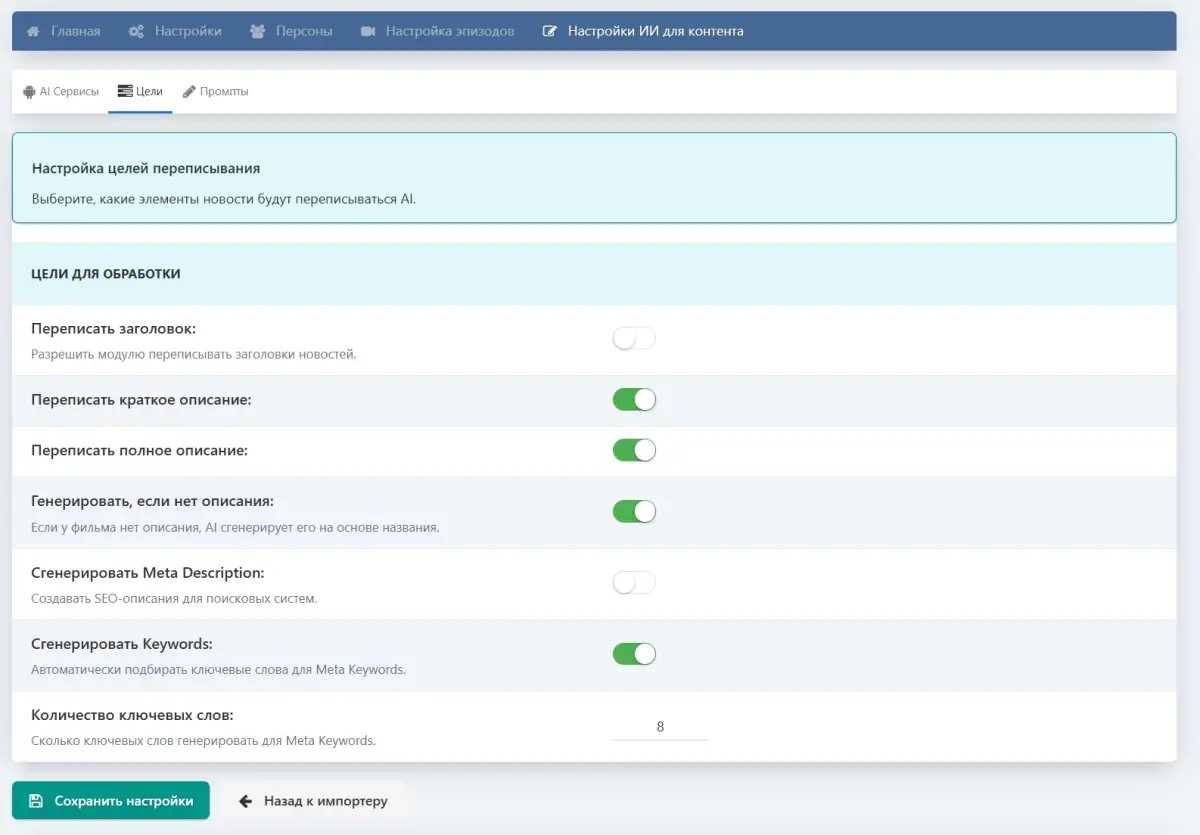The image size is (1200, 835).
Task: Click the back arrow icon near импортеру
Action: point(245,801)
